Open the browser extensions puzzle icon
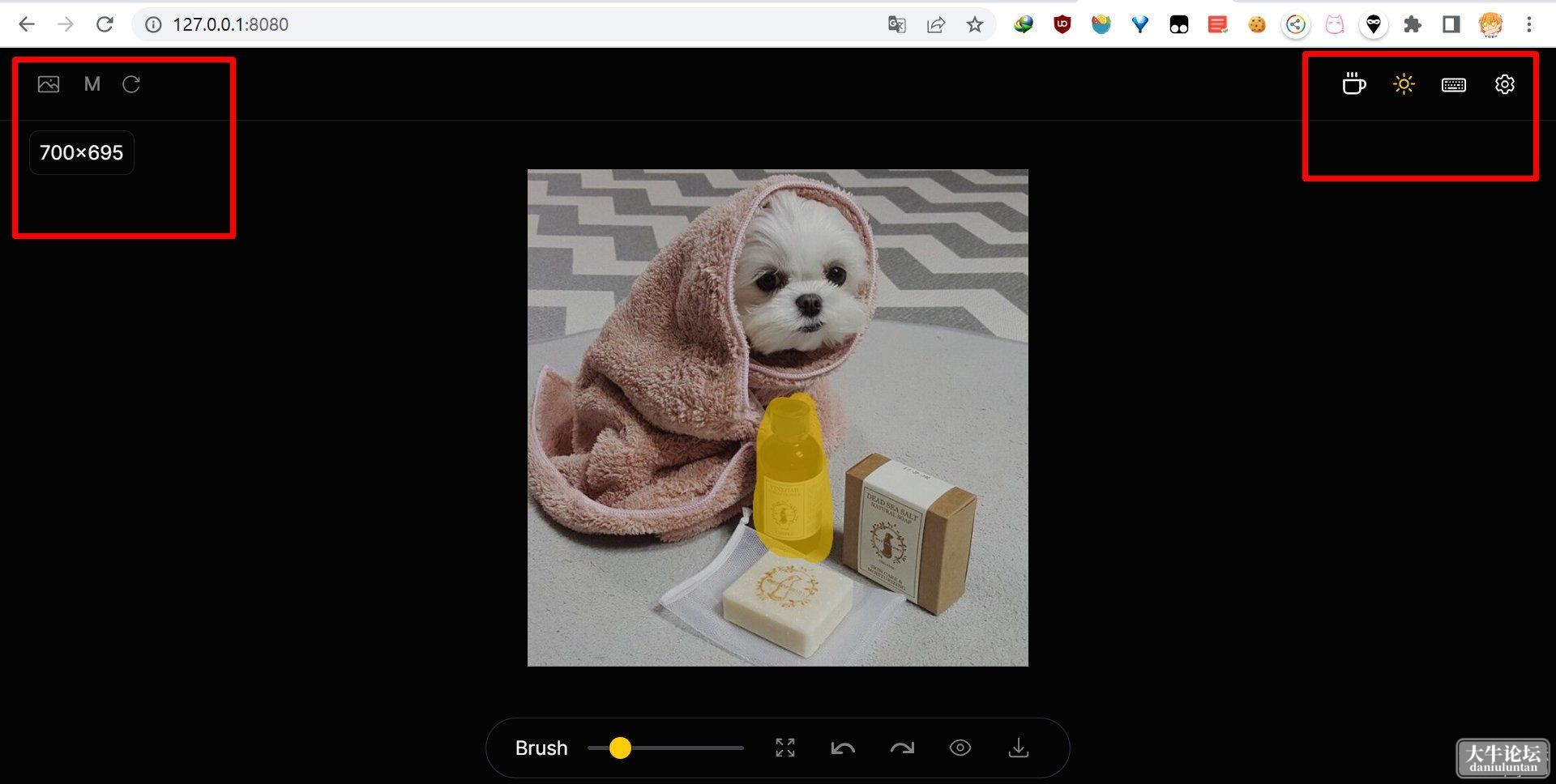 tap(1413, 24)
